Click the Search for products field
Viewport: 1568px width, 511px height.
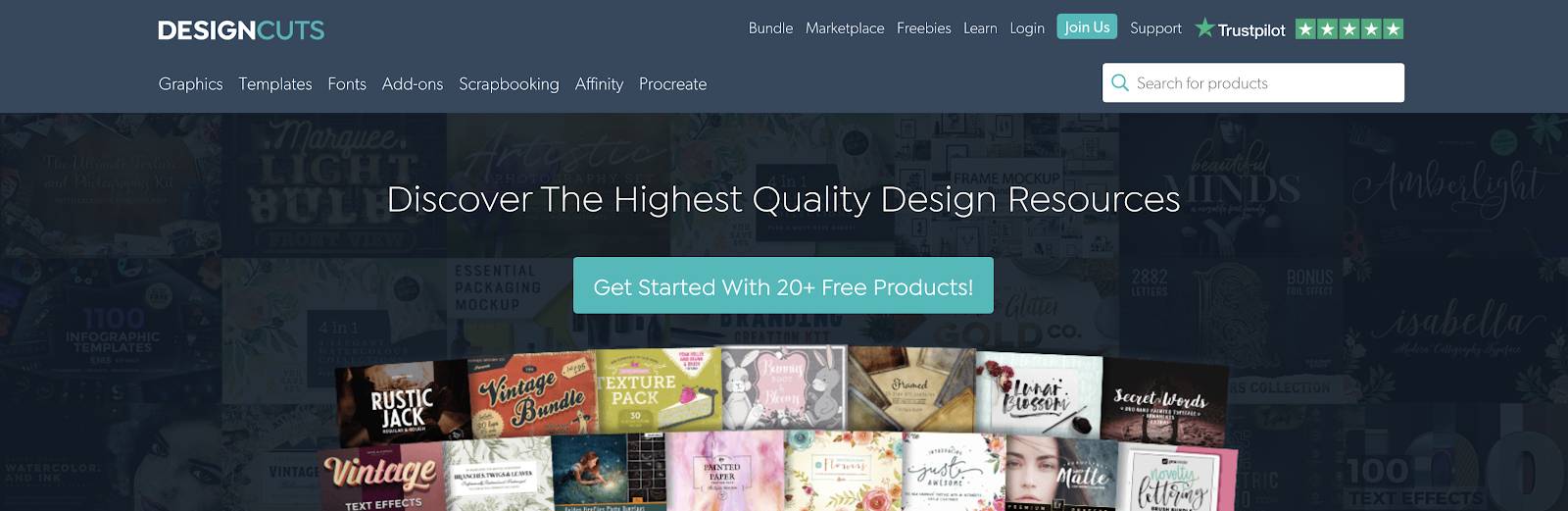point(1253,83)
